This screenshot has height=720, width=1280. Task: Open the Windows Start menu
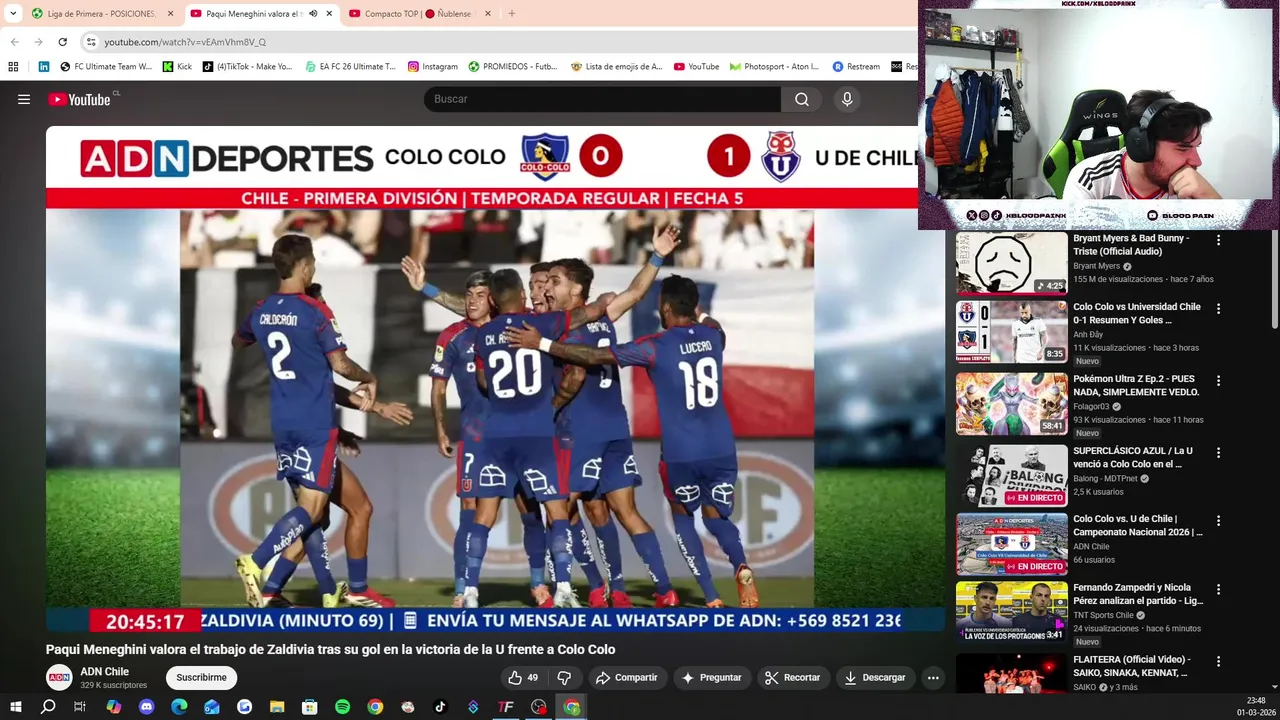[15, 707]
